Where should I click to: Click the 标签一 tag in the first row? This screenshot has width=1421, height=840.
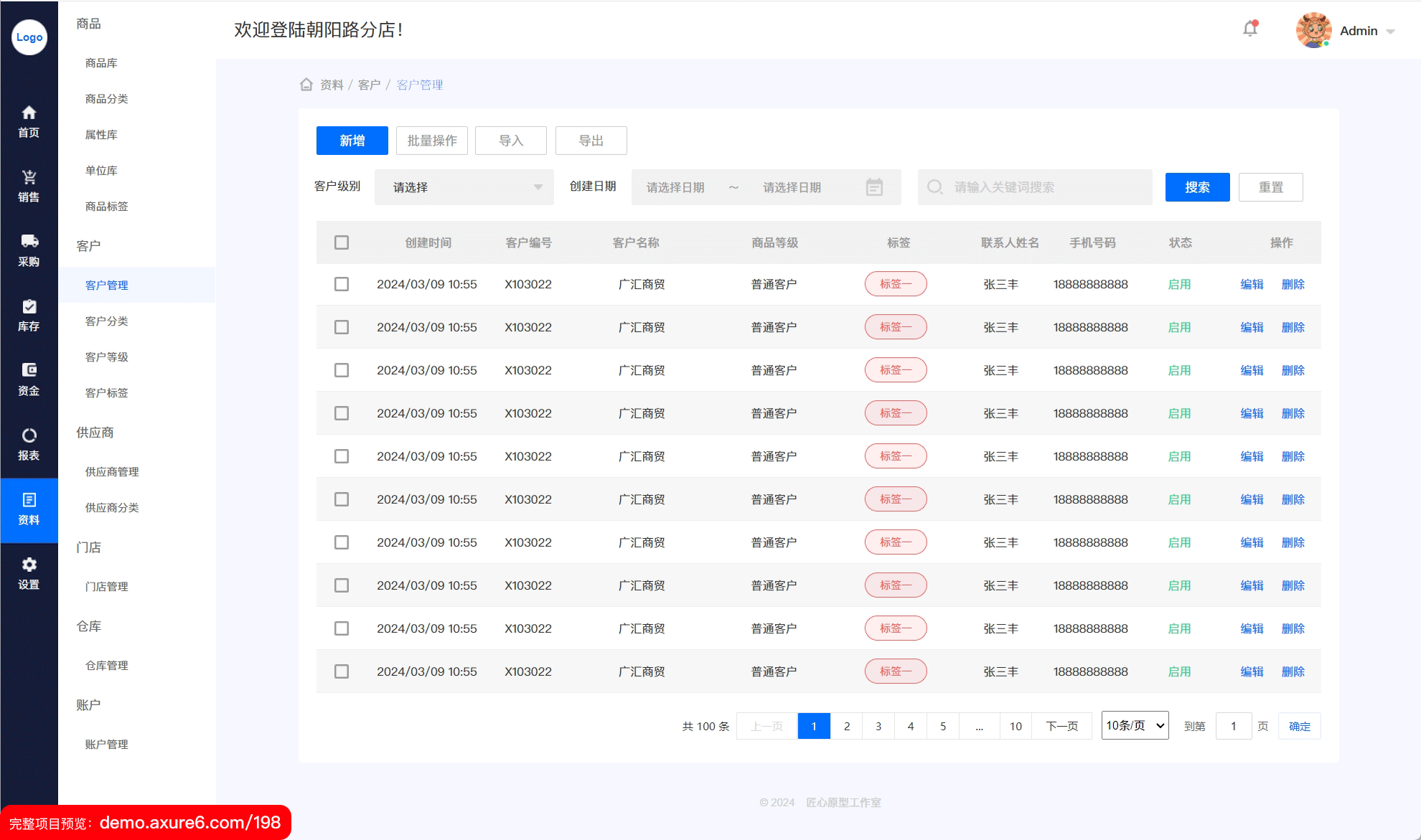click(x=896, y=284)
